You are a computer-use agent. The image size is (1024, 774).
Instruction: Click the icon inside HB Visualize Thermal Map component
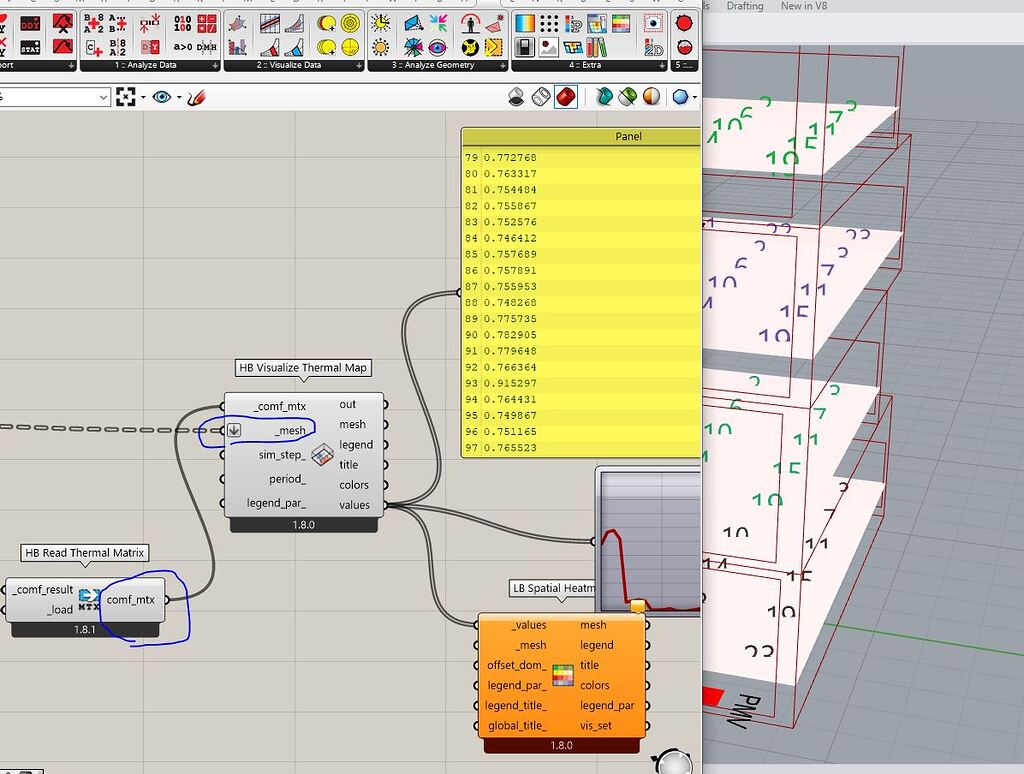[323, 455]
